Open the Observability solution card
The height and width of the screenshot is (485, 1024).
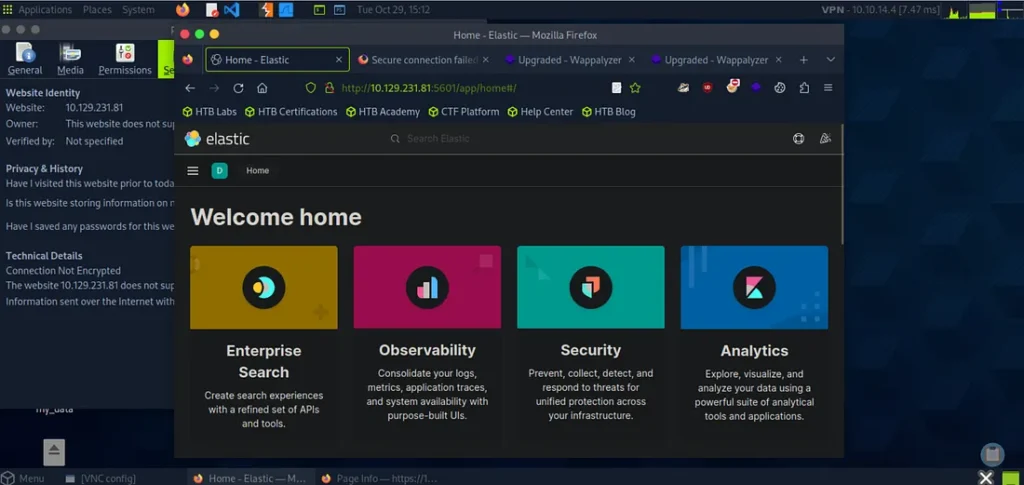point(427,340)
